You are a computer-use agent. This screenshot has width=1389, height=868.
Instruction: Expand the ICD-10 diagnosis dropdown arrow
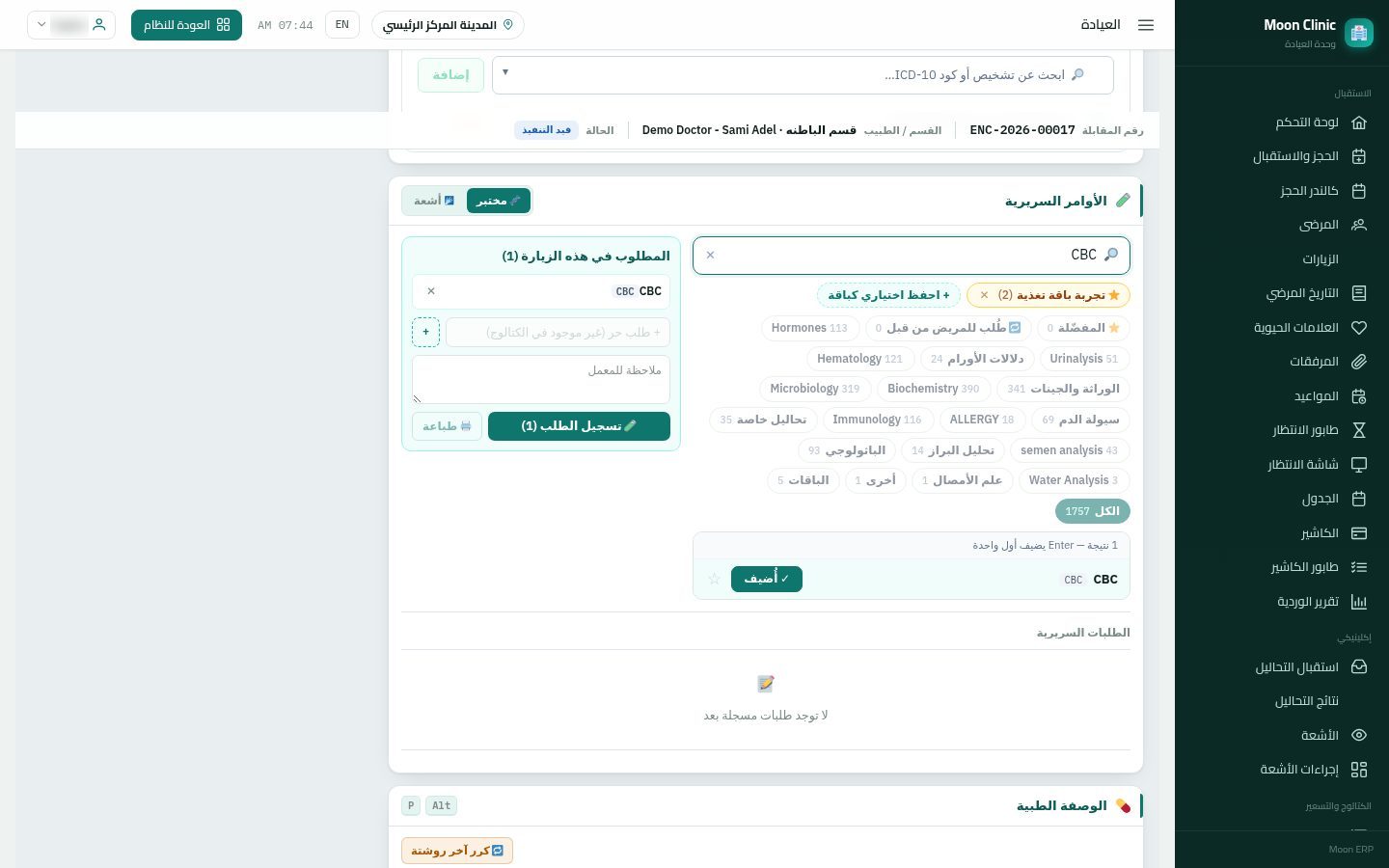[505, 72]
